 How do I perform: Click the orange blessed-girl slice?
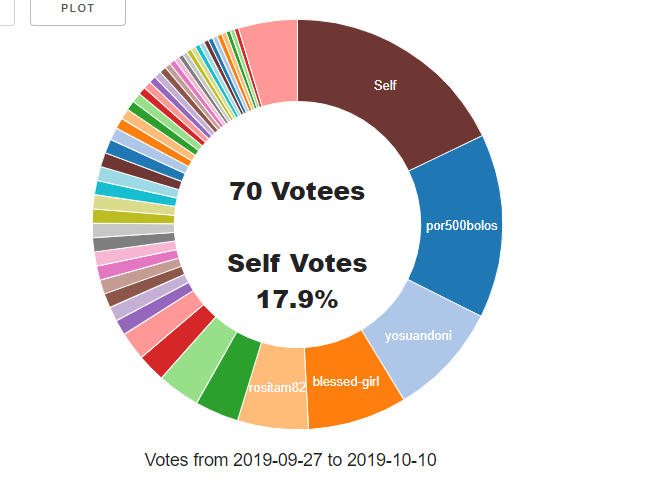pyautogui.click(x=349, y=383)
